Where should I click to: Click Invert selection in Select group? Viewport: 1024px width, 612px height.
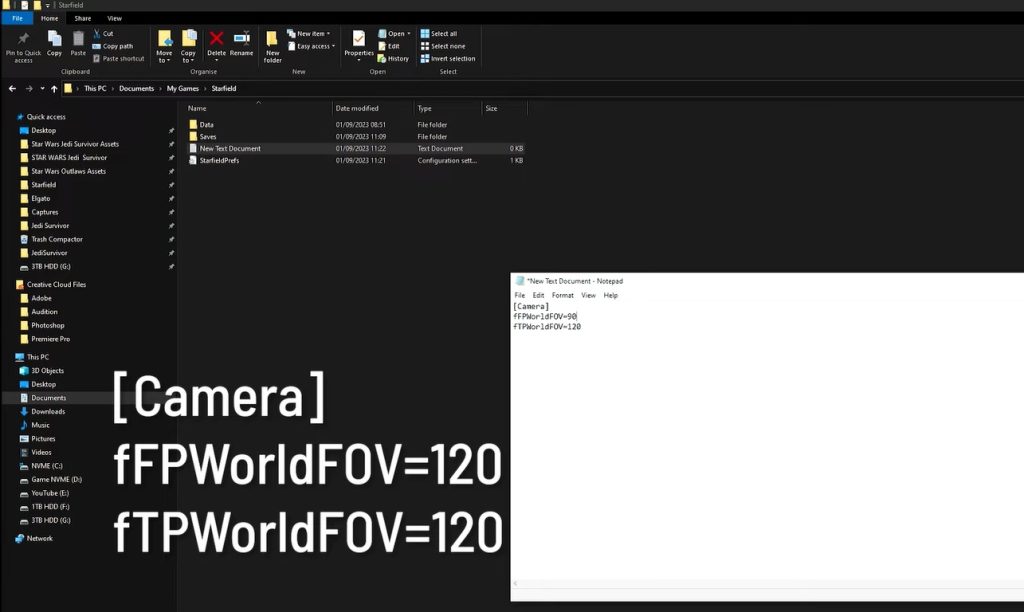(x=425, y=58)
